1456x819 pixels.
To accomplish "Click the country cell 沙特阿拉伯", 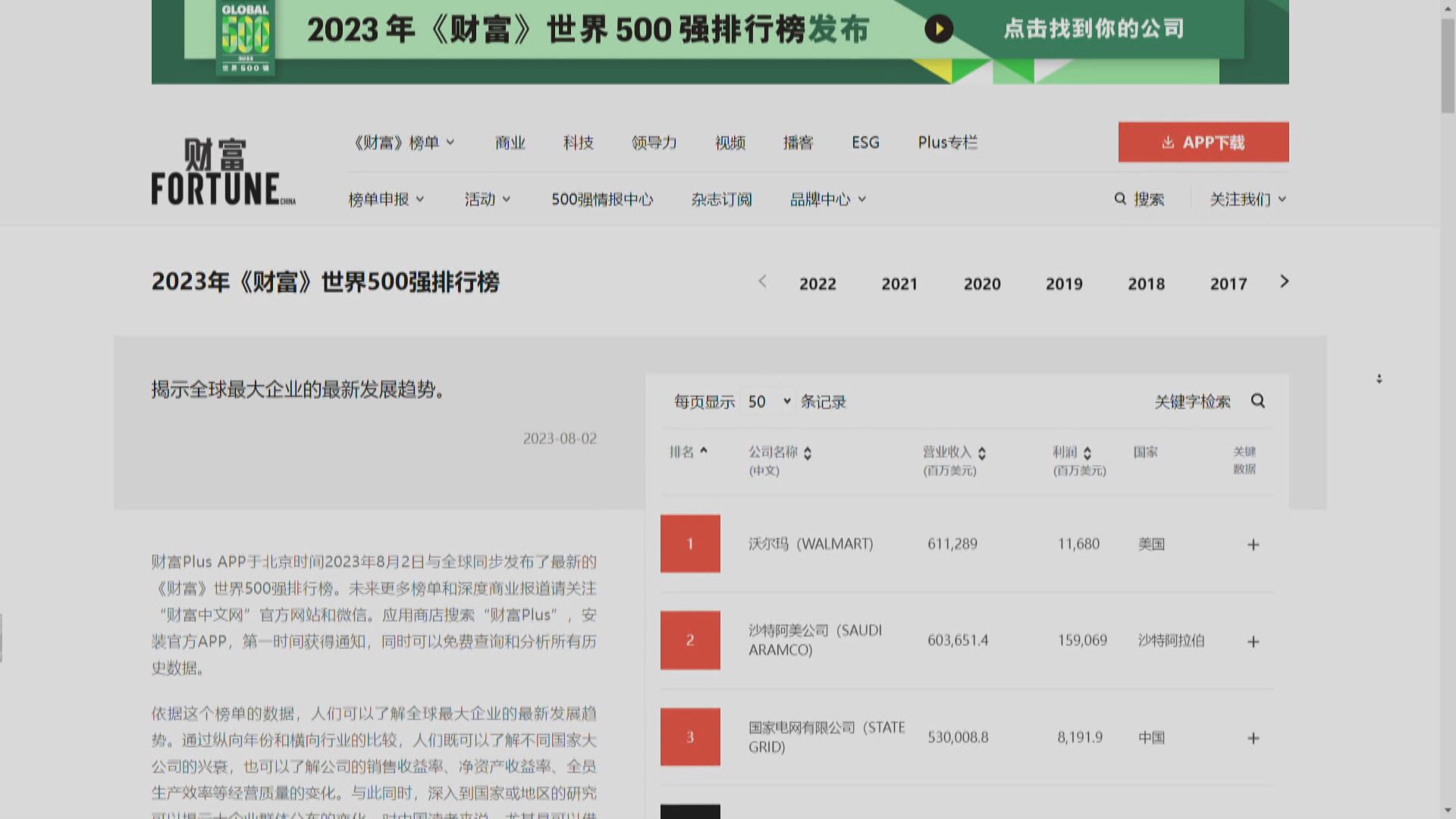I will coord(1171,640).
